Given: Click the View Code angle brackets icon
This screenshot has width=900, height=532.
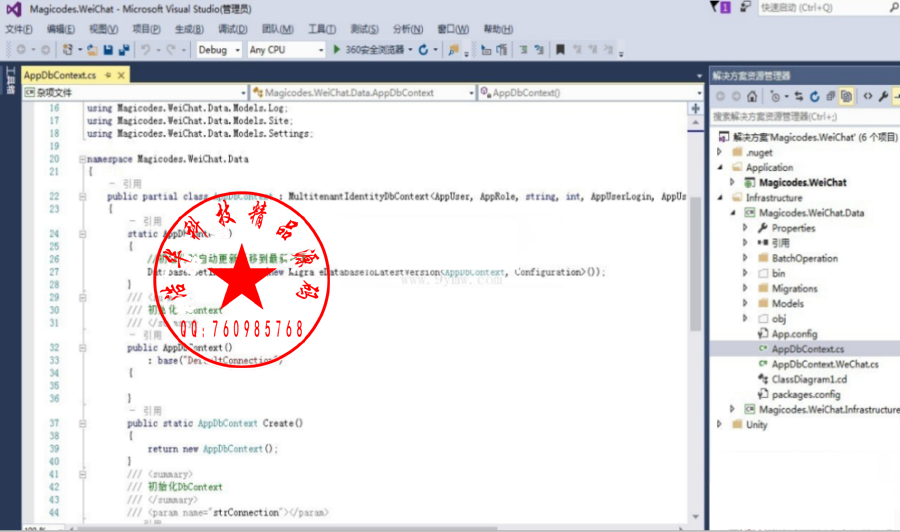Looking at the screenshot, I should [x=868, y=96].
